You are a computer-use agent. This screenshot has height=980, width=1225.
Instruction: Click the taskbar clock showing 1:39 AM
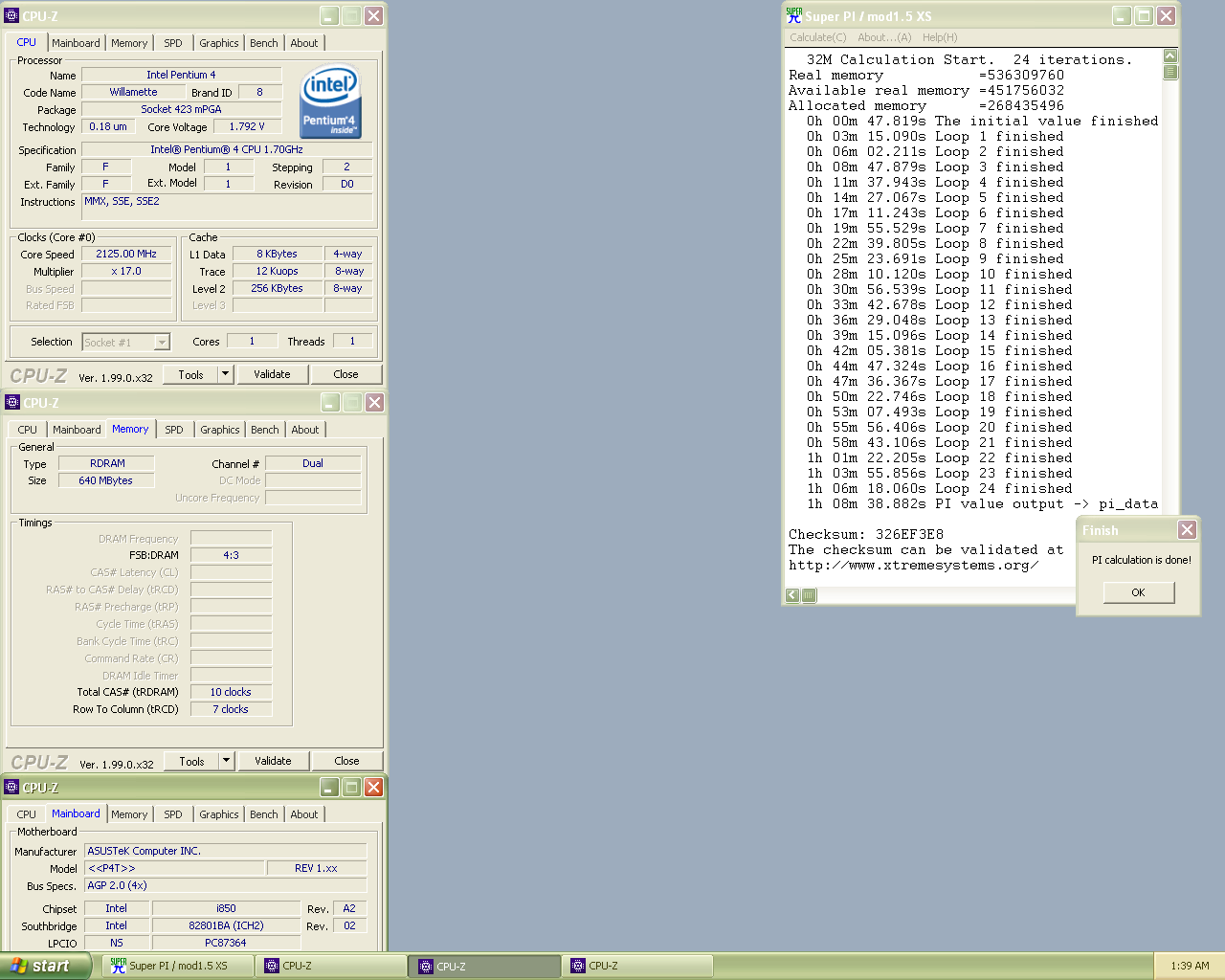[x=1190, y=966]
